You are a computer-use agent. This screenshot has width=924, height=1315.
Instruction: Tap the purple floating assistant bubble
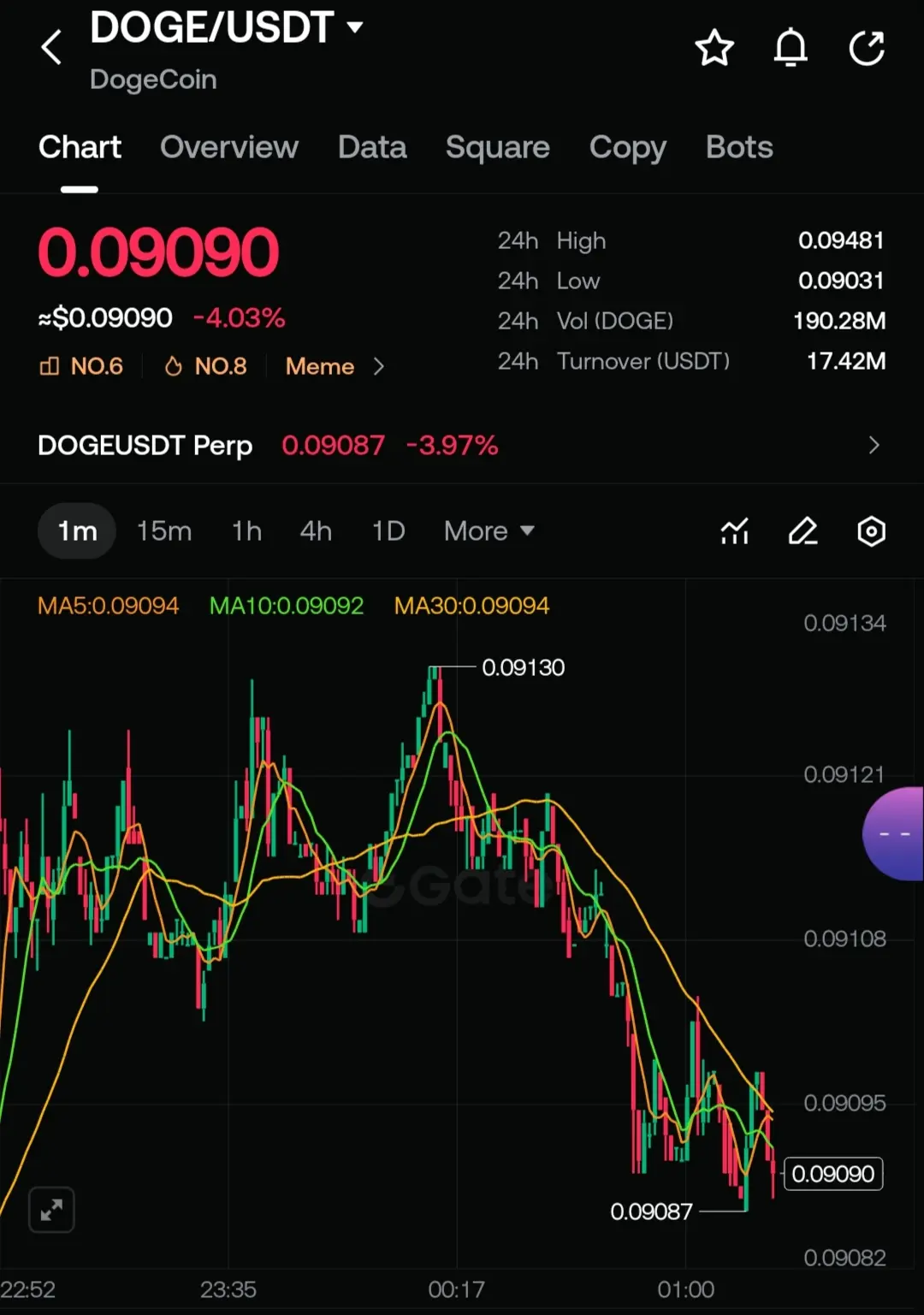point(893,834)
